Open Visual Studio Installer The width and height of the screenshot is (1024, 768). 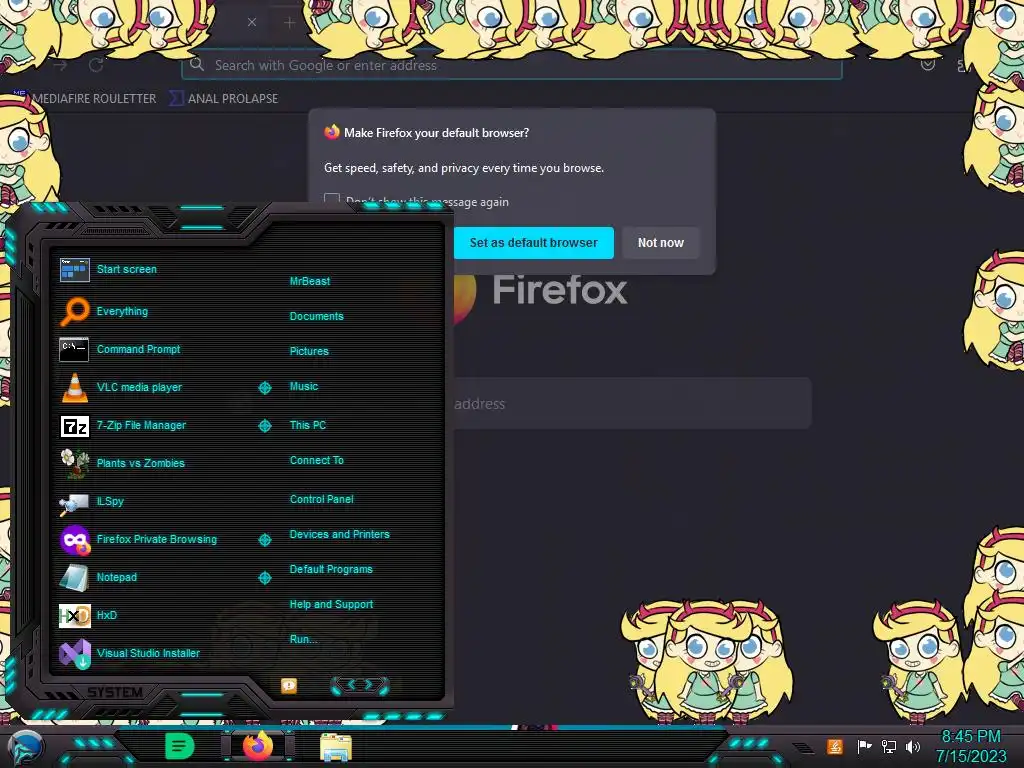tap(129, 653)
